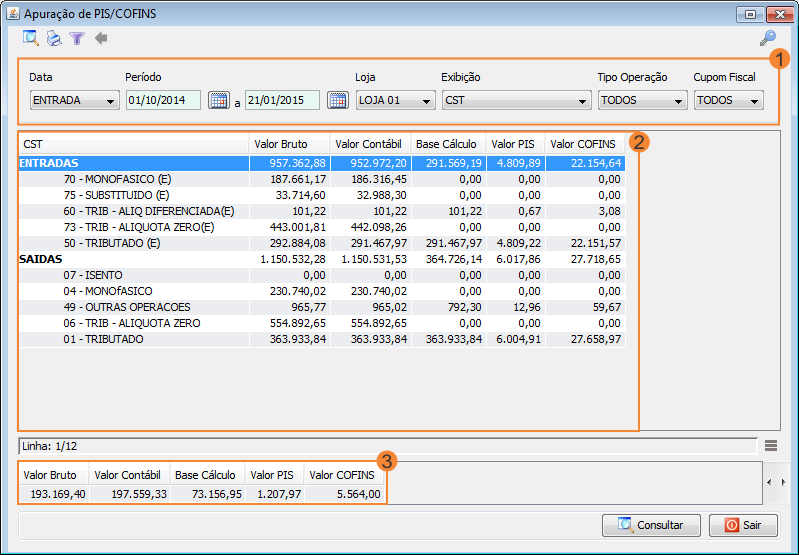Select row 75 - SUBSTITUIDO (E)
The width and height of the screenshot is (799, 555).
point(322,195)
